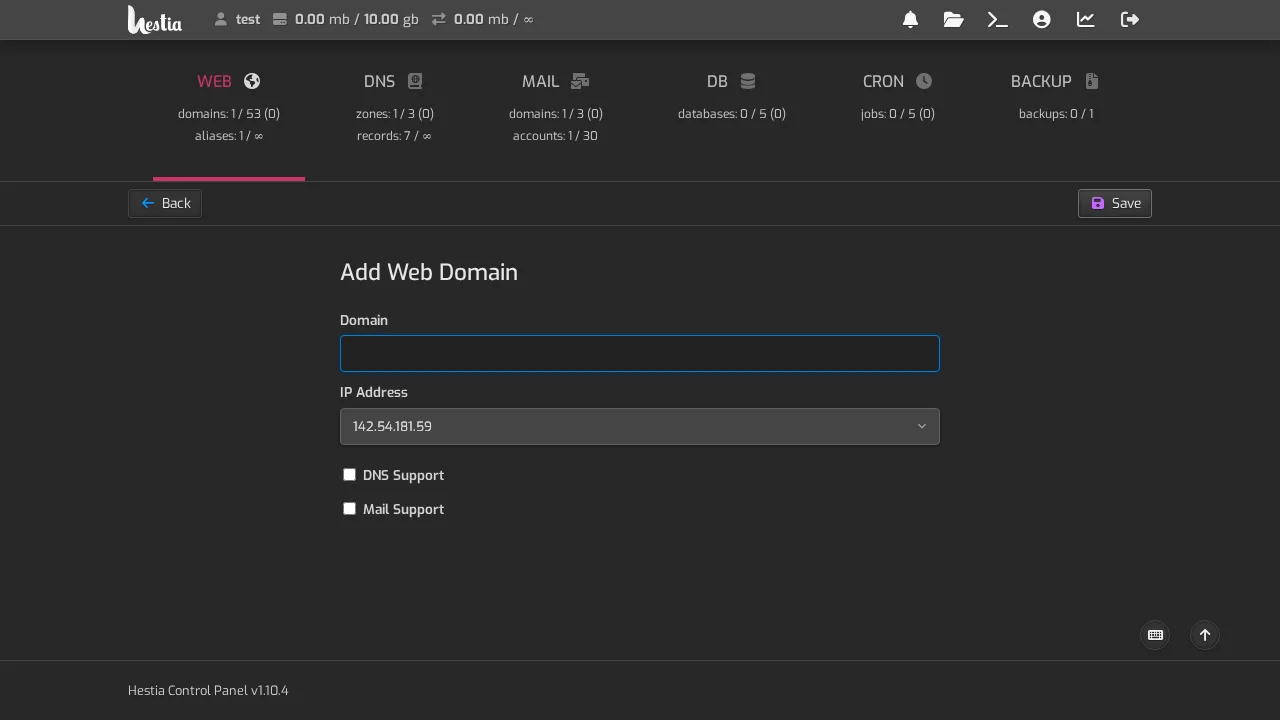Click the disk usage icon
The width and height of the screenshot is (1280, 720).
pyautogui.click(x=280, y=19)
